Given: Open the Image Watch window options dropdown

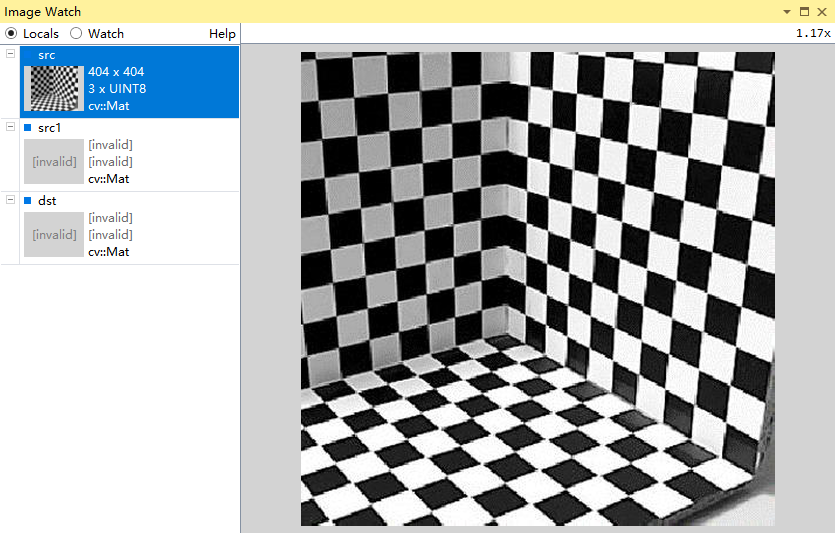Looking at the screenshot, I should click(787, 12).
